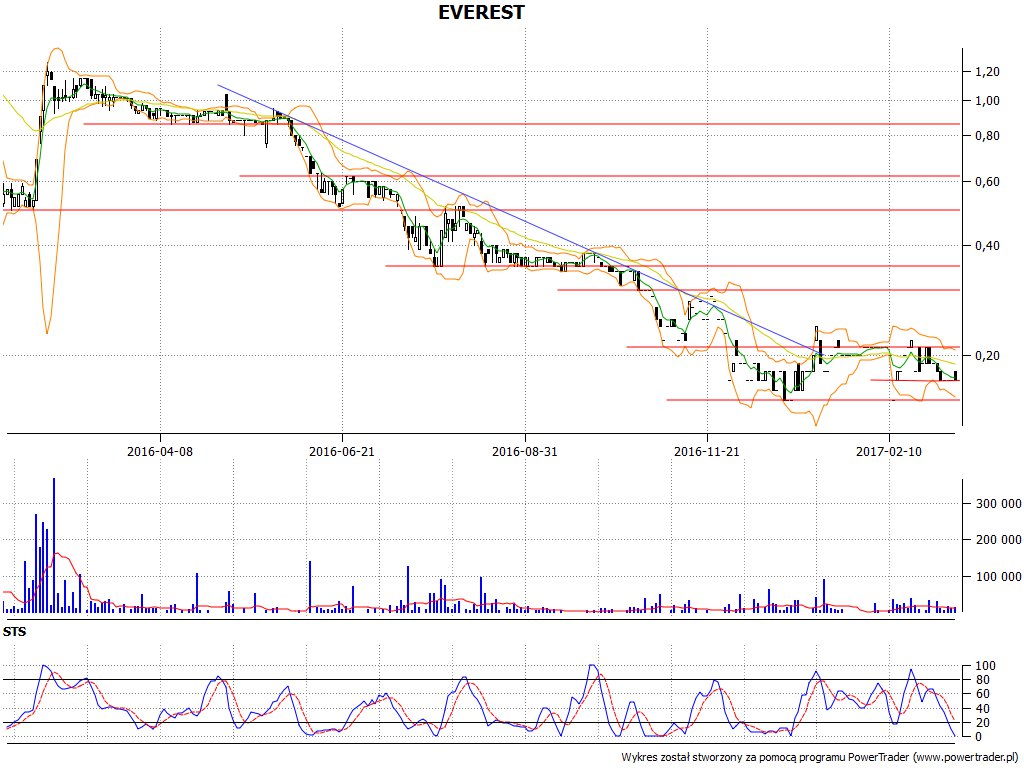Click the EVEREST chart title
1024x768 pixels.
pos(481,12)
